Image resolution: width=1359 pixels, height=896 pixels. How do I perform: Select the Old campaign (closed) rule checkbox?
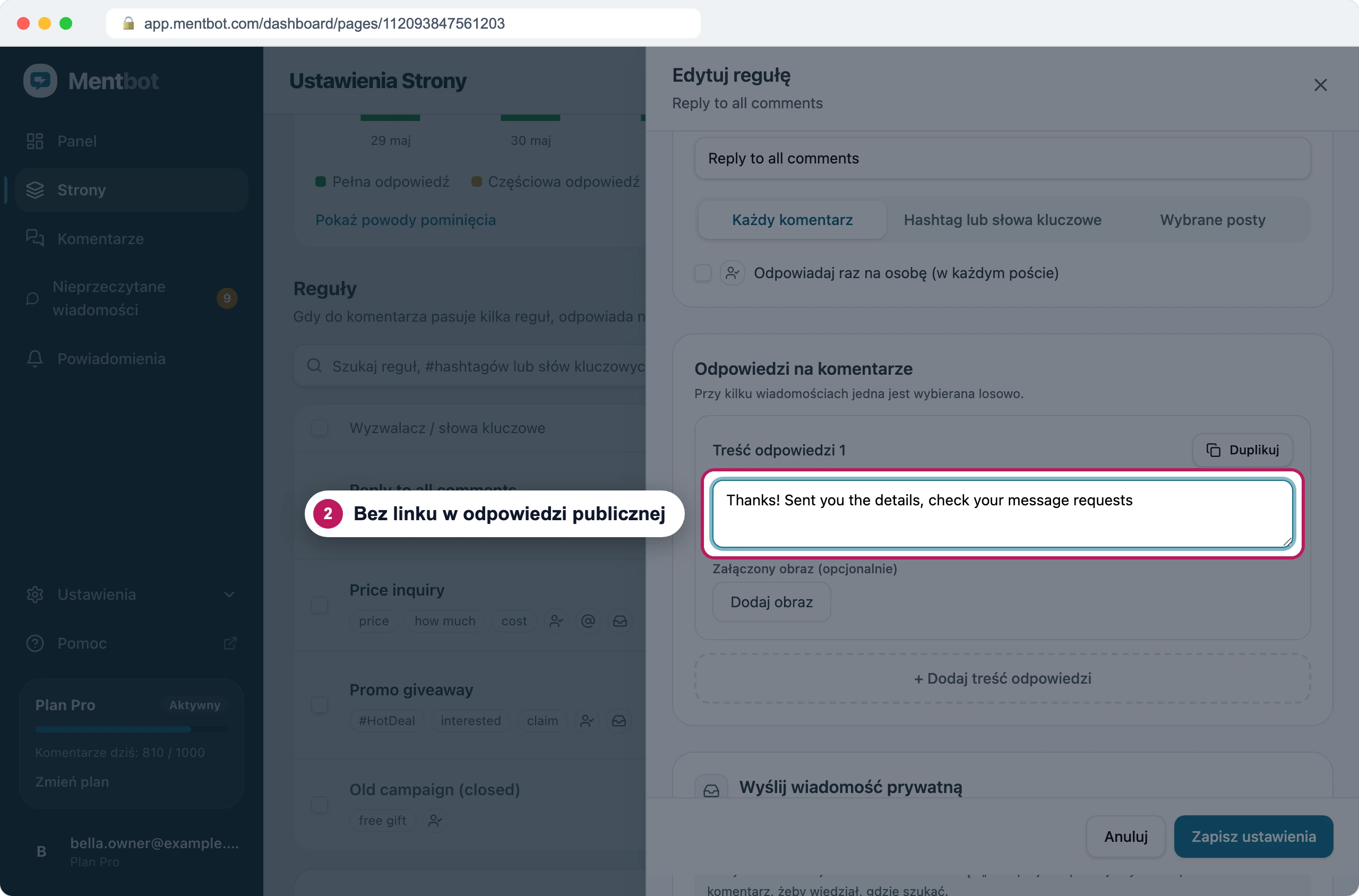(320, 805)
